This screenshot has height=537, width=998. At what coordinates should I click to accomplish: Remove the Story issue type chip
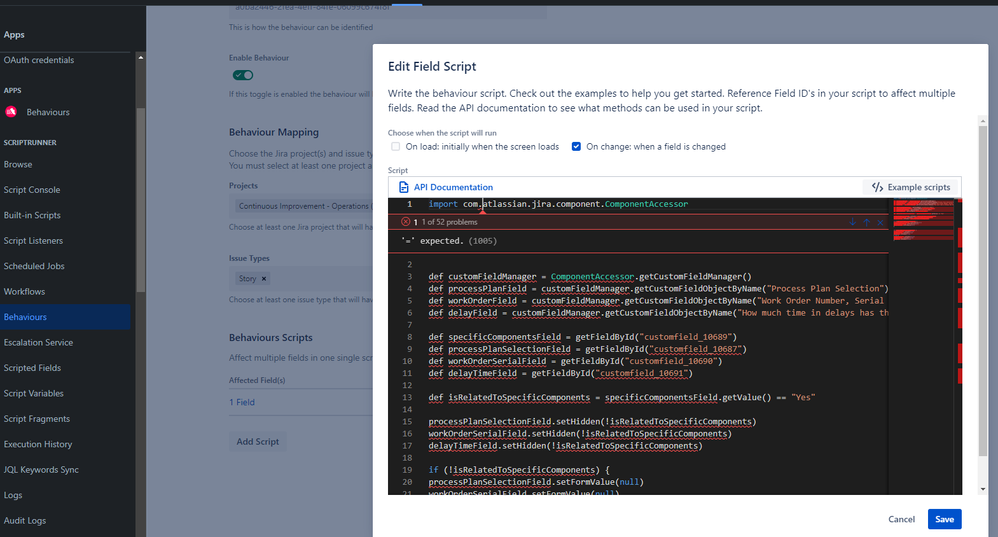click(x=264, y=279)
